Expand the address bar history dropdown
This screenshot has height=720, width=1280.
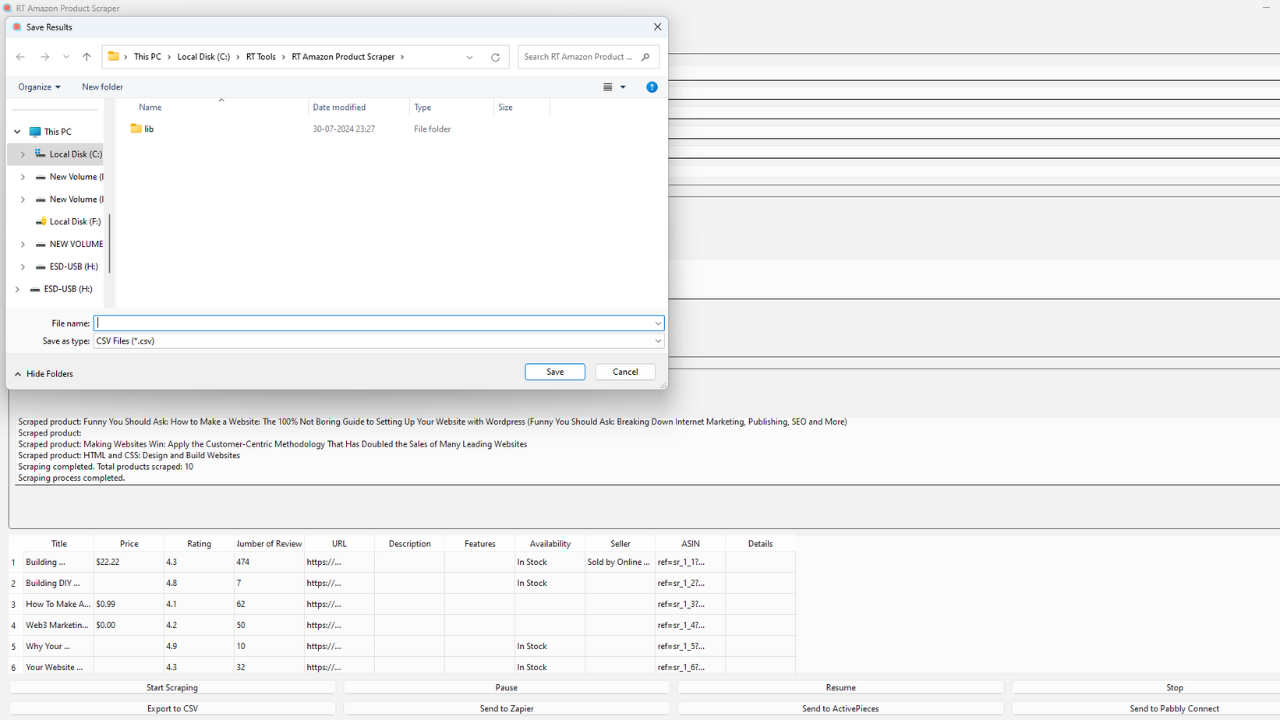click(469, 57)
